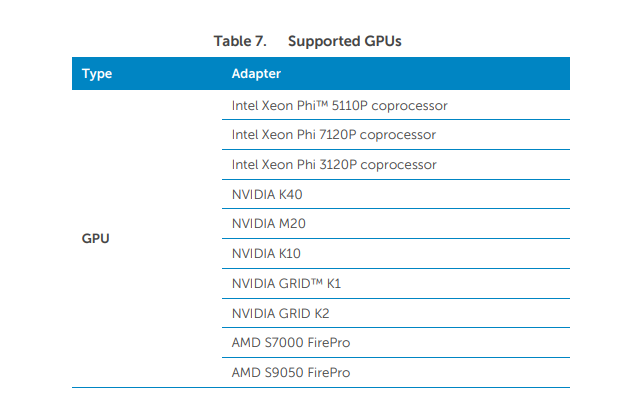Click the Intel Xeon Phi 3120P coprocessor row

[333, 164]
